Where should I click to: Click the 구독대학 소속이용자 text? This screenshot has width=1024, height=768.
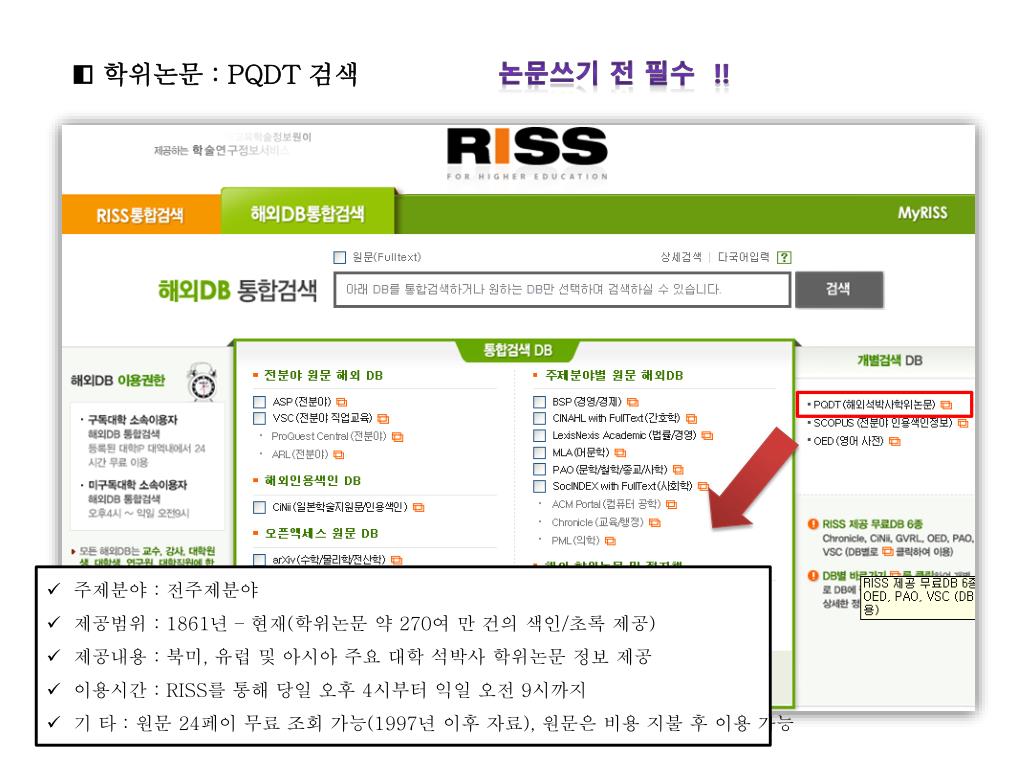coord(133,420)
